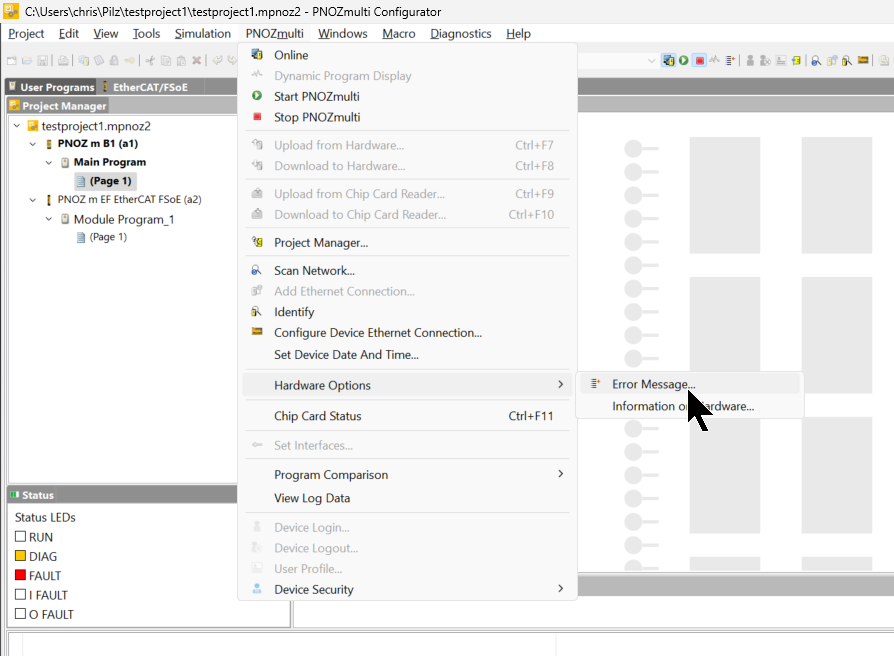Click the Save floppy disk toolbar icon
The width and height of the screenshot is (894, 656).
click(42, 60)
